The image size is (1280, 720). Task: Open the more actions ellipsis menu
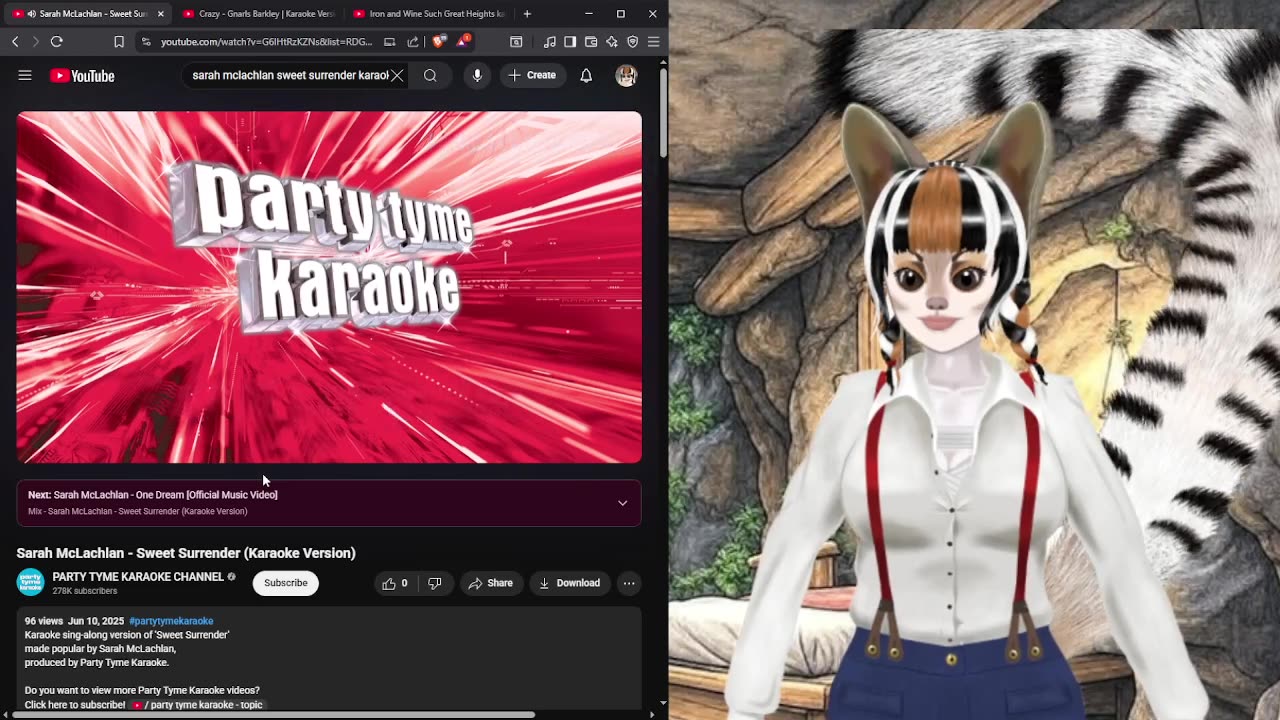tap(629, 583)
